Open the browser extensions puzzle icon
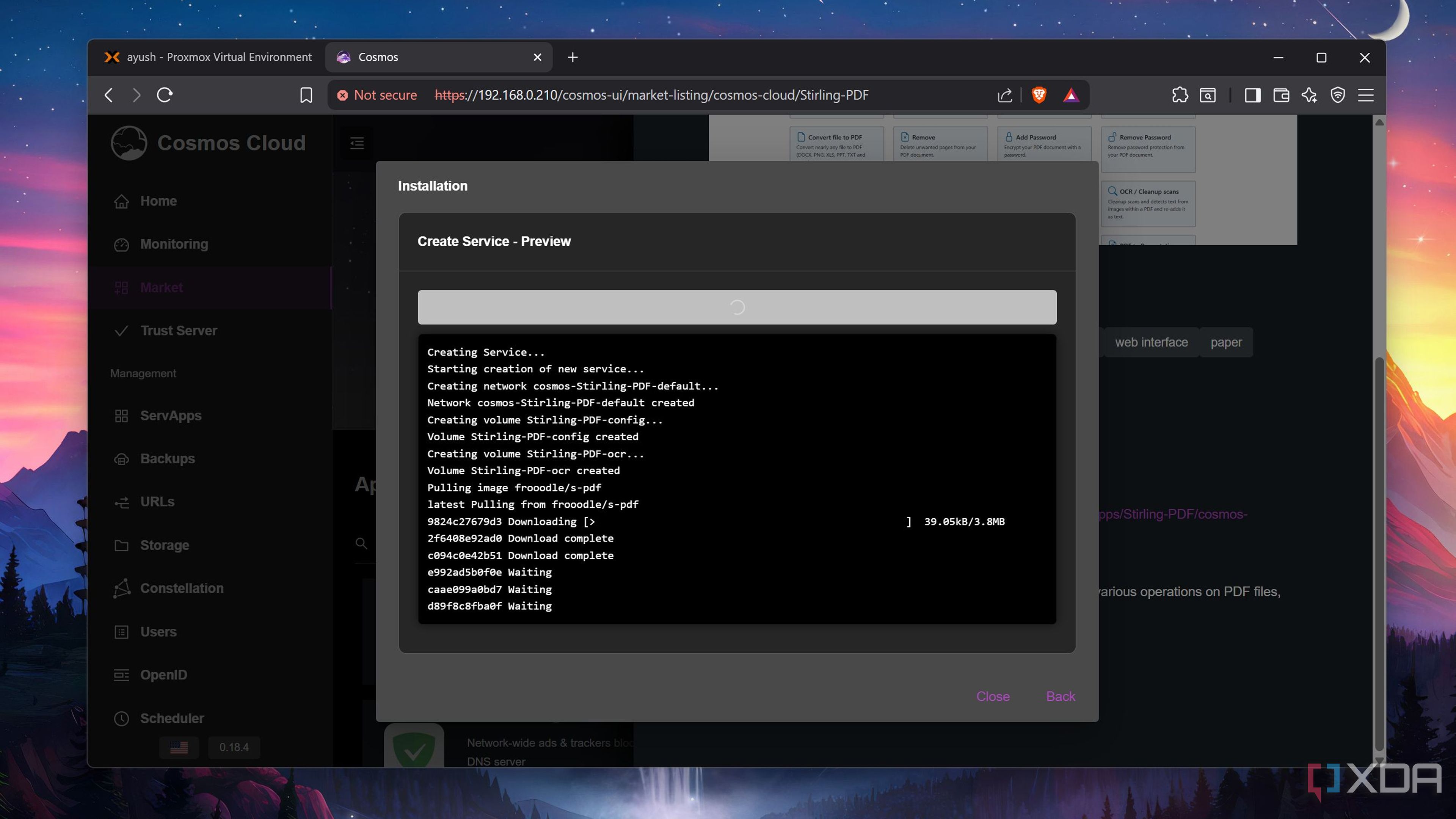Viewport: 1456px width, 819px height. pyautogui.click(x=1180, y=95)
